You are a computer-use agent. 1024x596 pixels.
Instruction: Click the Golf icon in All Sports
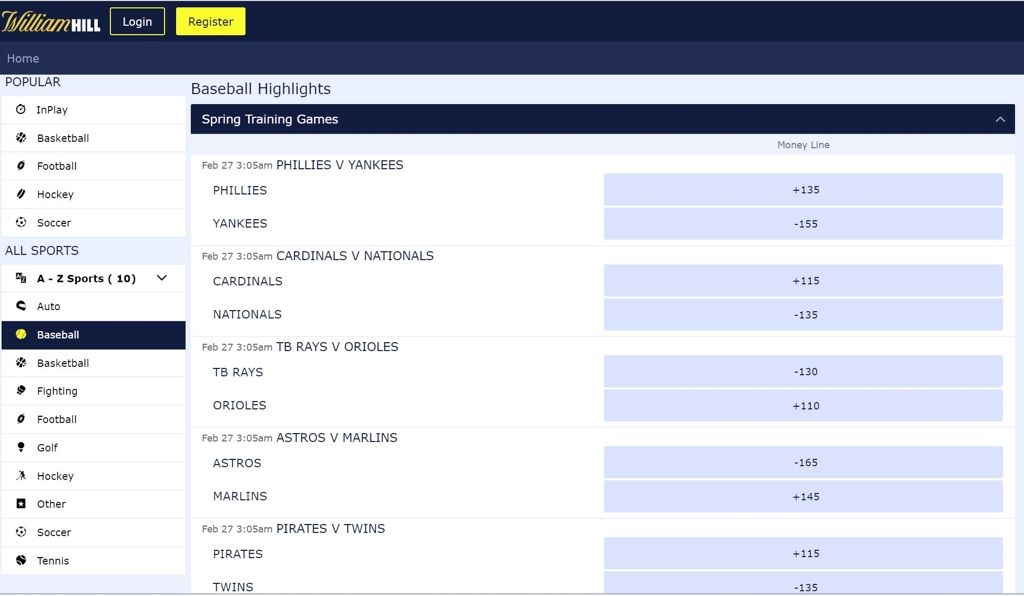pos(21,447)
